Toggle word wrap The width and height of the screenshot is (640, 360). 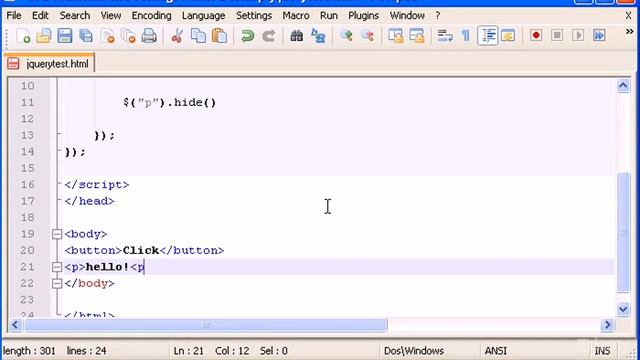(x=445, y=36)
